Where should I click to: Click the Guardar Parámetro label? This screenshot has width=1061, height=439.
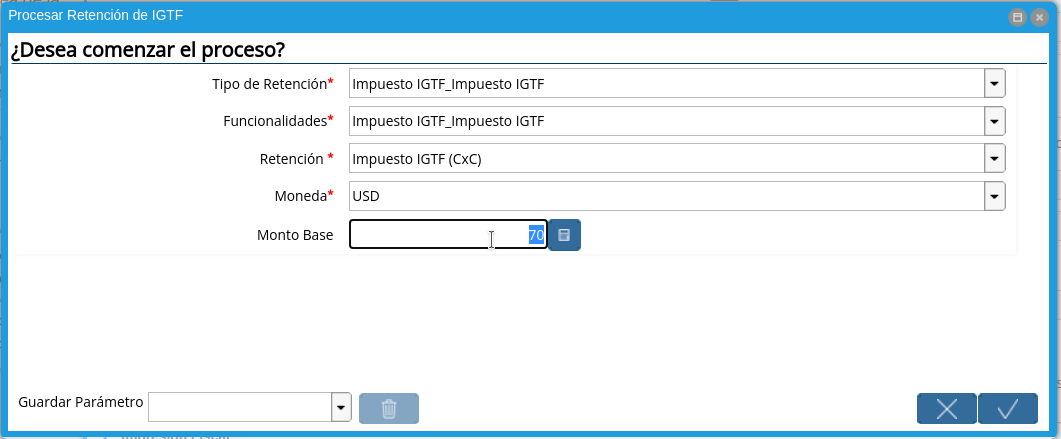coord(81,402)
